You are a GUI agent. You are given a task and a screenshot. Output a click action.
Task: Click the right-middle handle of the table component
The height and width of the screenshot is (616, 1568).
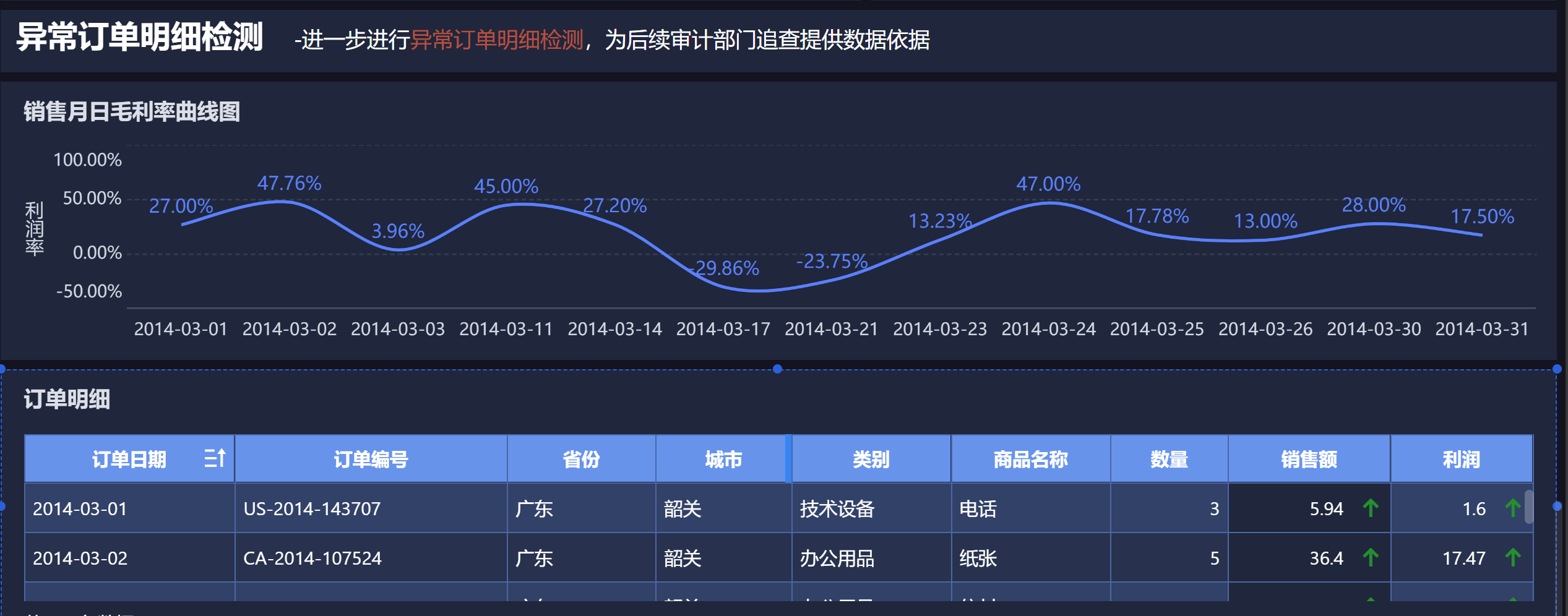click(x=1557, y=506)
